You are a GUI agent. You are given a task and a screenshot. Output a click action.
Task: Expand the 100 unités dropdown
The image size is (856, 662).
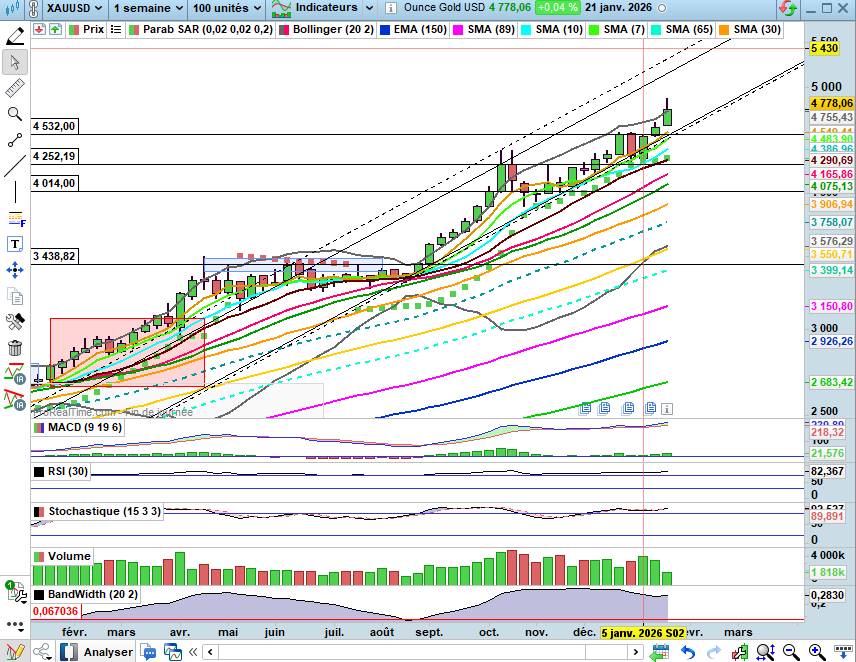[x=228, y=8]
